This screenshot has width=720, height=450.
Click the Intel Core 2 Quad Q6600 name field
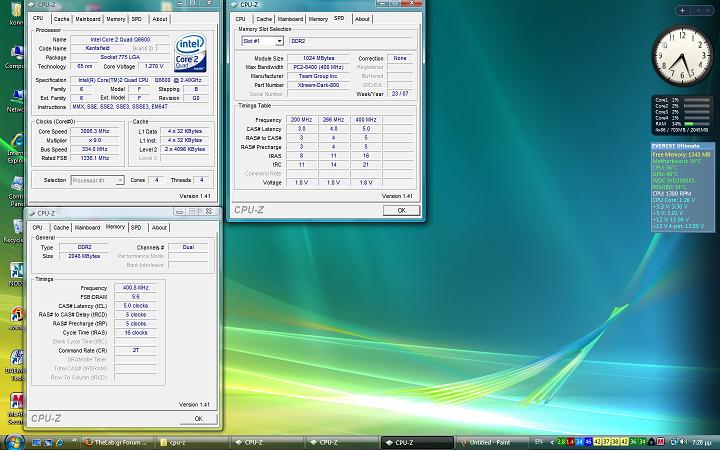(120, 39)
